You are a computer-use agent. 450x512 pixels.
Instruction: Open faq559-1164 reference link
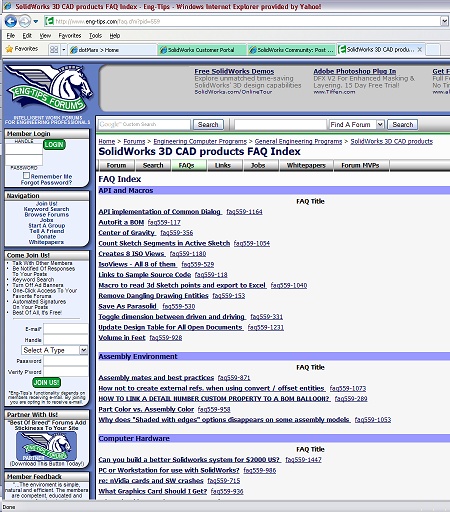244,212
